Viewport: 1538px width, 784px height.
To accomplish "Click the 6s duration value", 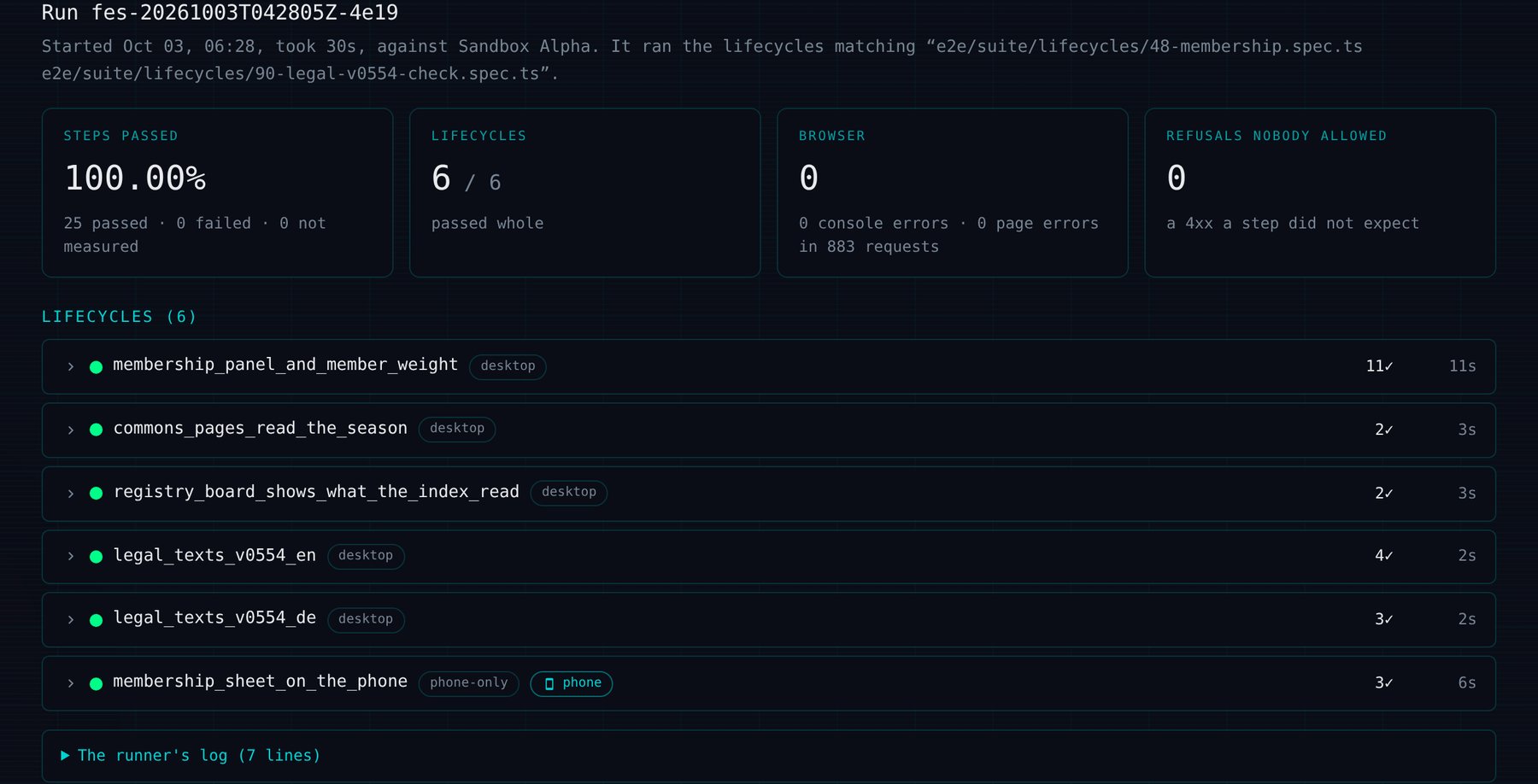I will pos(1467,683).
